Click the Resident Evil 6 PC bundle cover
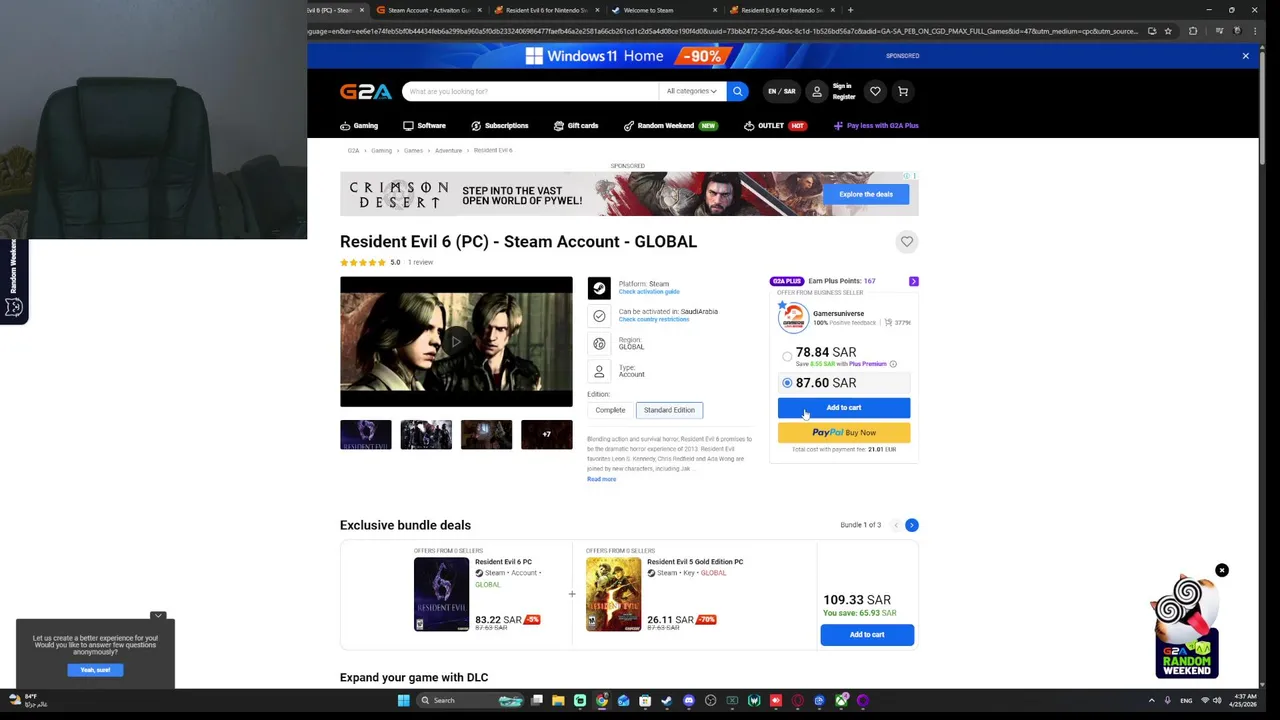1280x720 pixels. 441,595
